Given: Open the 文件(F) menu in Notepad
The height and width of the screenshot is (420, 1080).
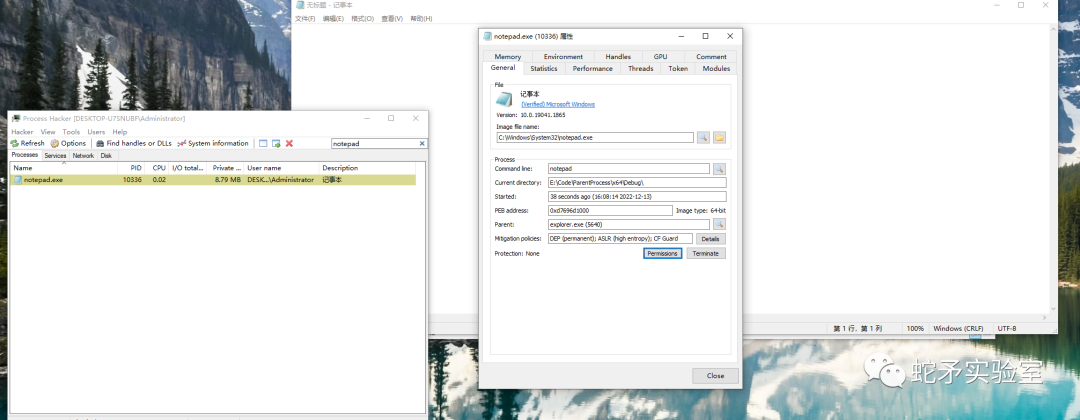Looking at the screenshot, I should coord(305,19).
